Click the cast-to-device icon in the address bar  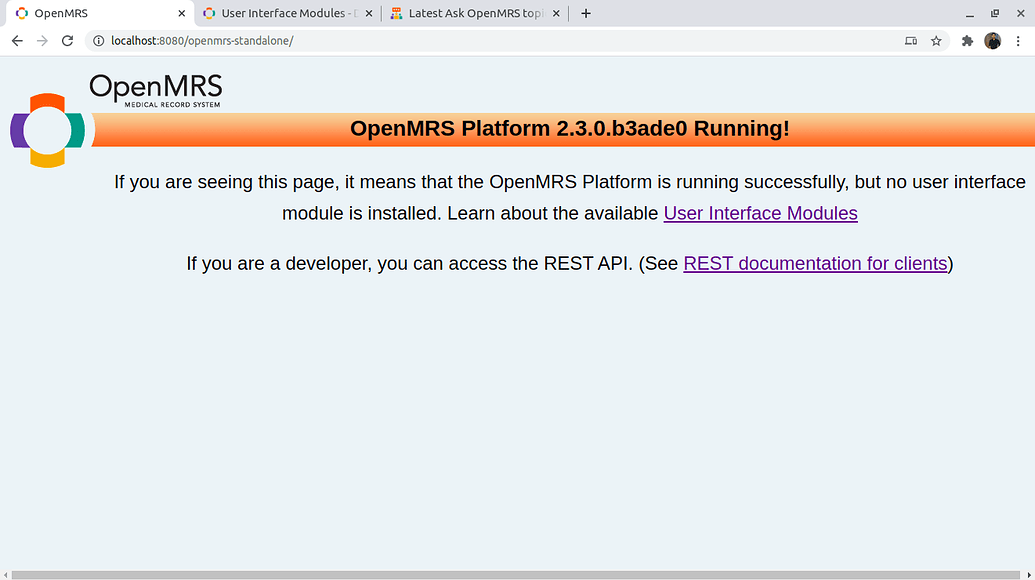910,41
